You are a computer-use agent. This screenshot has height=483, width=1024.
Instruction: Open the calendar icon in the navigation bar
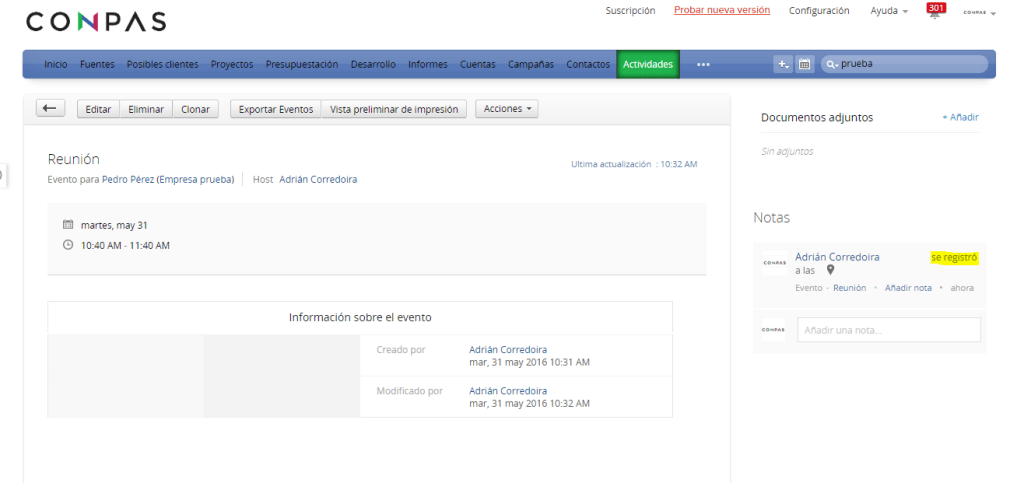click(x=805, y=64)
